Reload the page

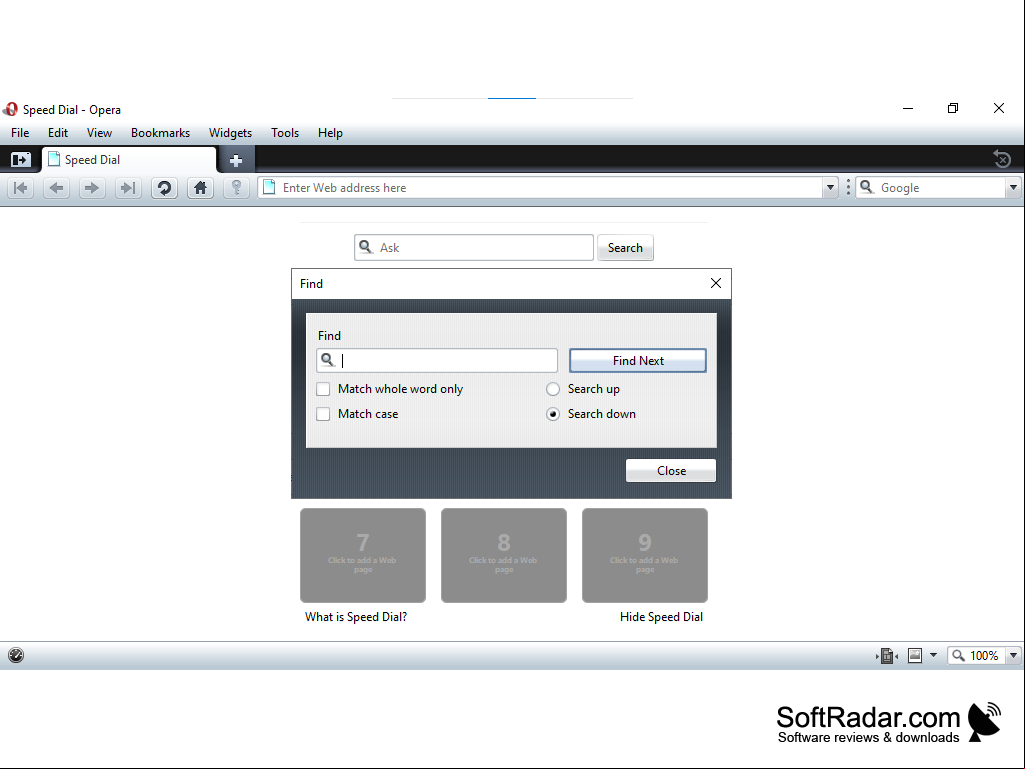coord(164,188)
